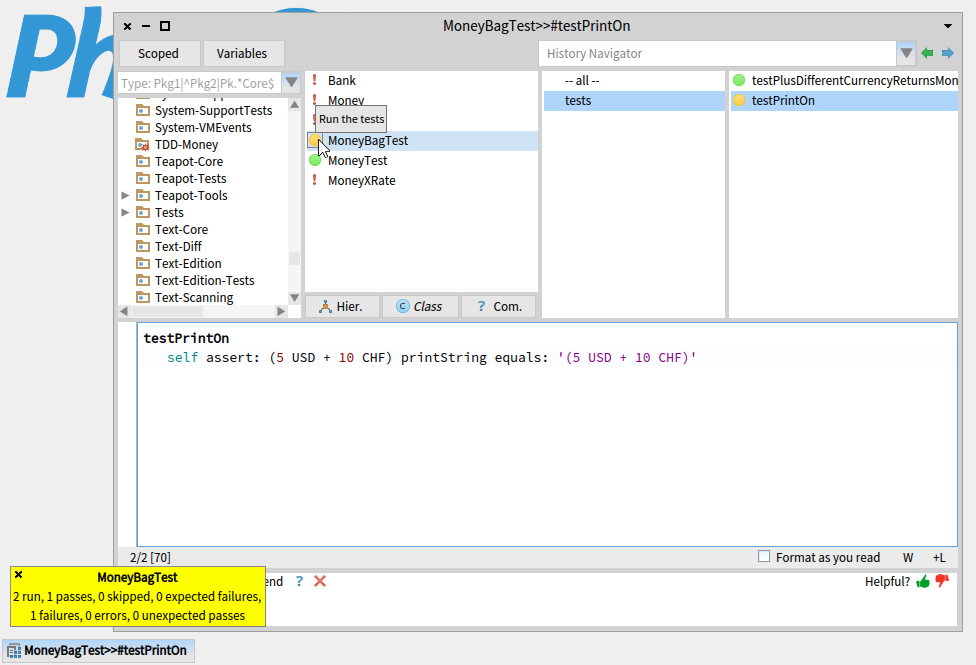The image size is (976, 665).
Task: Enable Format as you read checkbox
Action: point(764,557)
